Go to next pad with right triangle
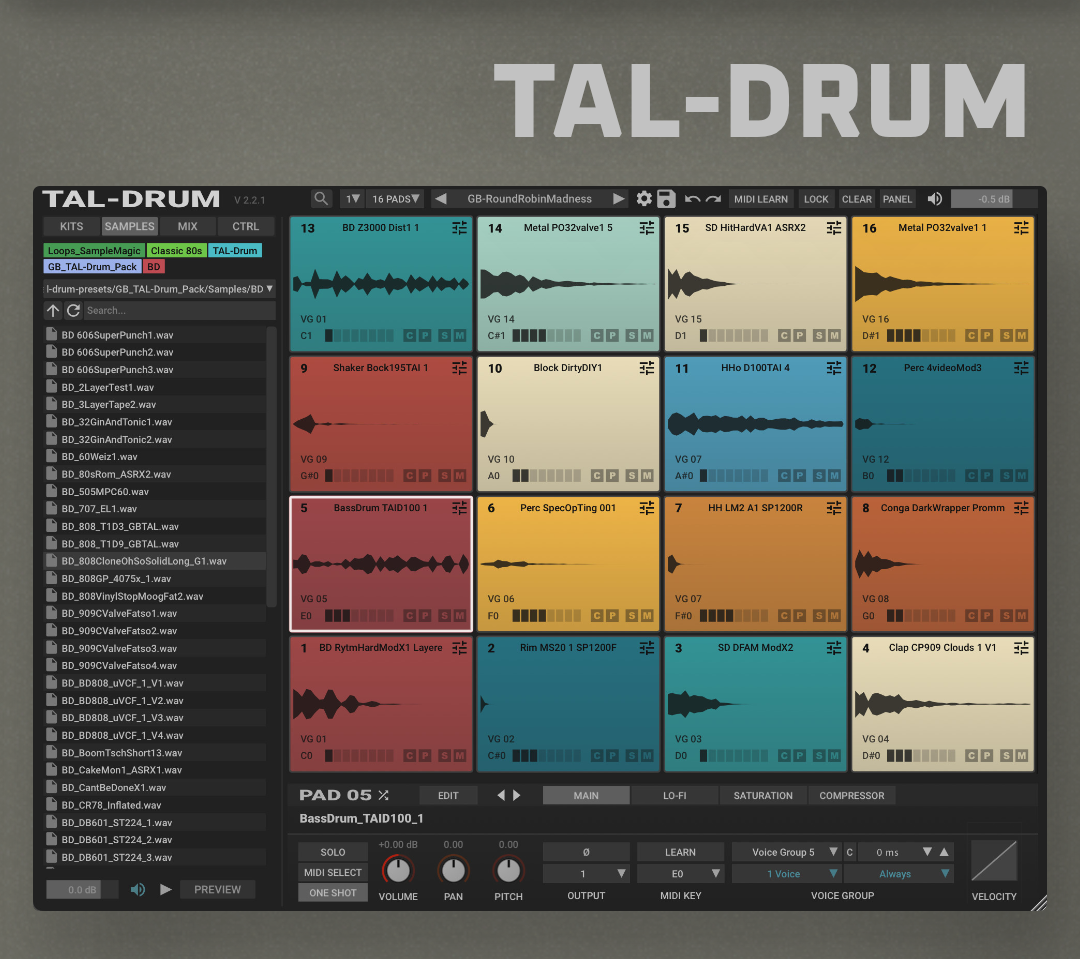The height and width of the screenshot is (959, 1080). (x=517, y=795)
